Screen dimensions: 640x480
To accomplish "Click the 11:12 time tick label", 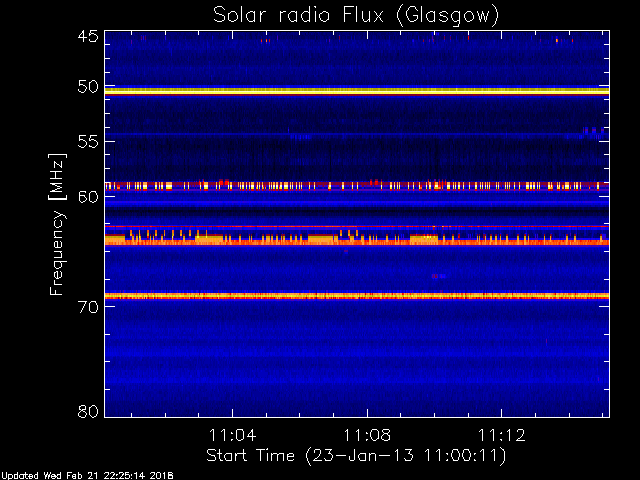I will point(502,435).
